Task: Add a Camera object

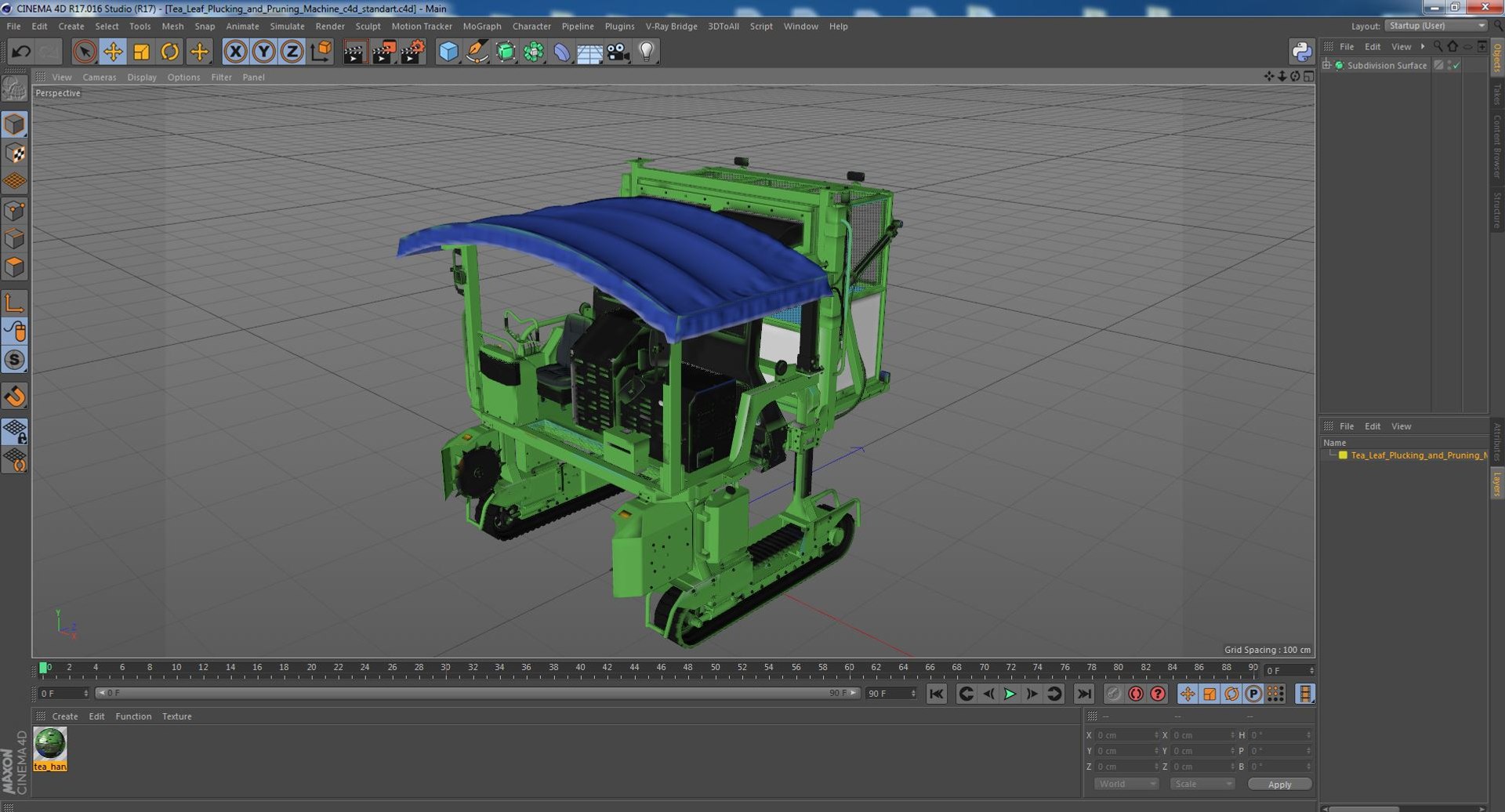Action: point(618,52)
